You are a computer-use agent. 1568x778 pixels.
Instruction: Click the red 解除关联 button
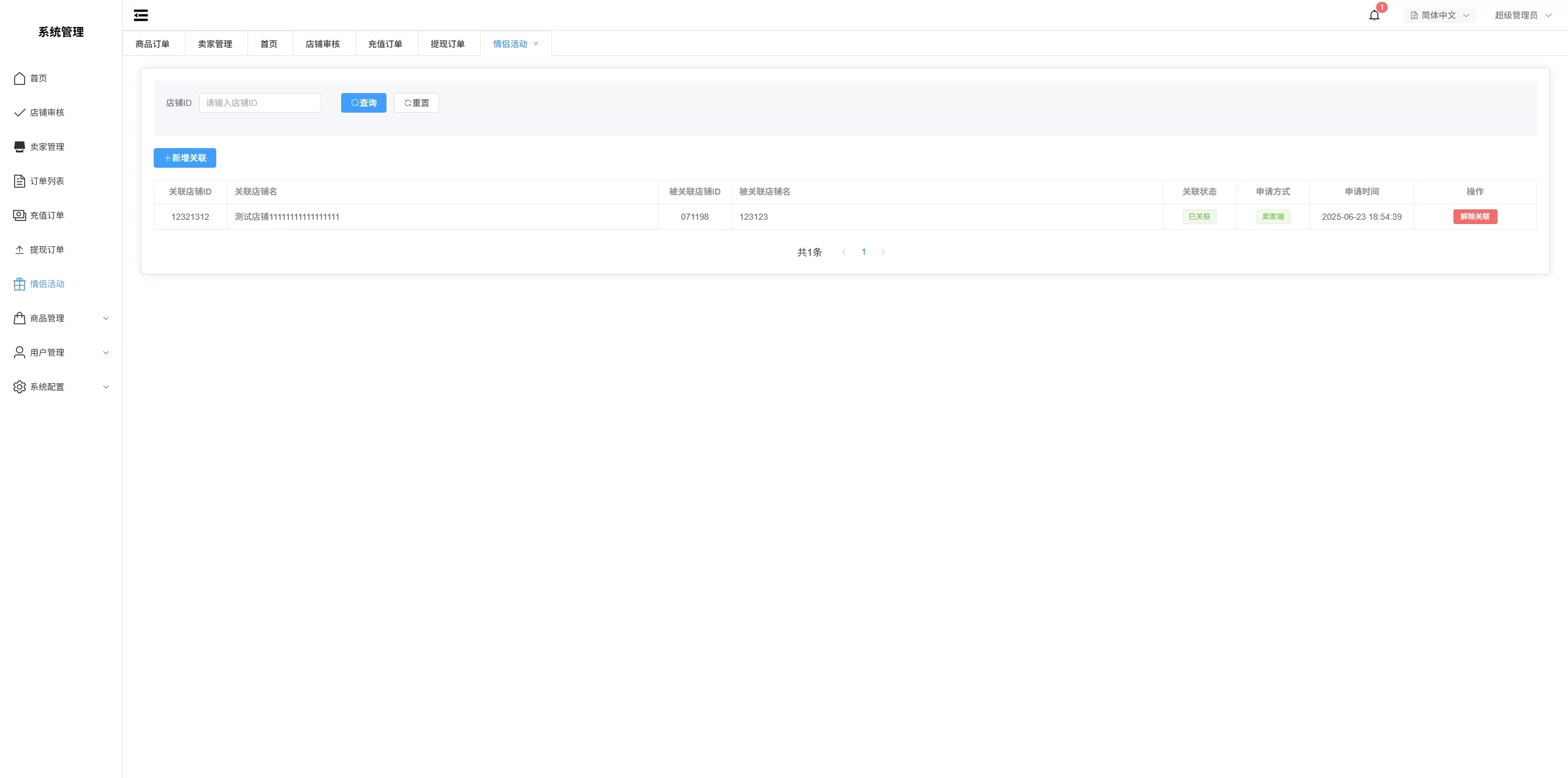(x=1475, y=217)
